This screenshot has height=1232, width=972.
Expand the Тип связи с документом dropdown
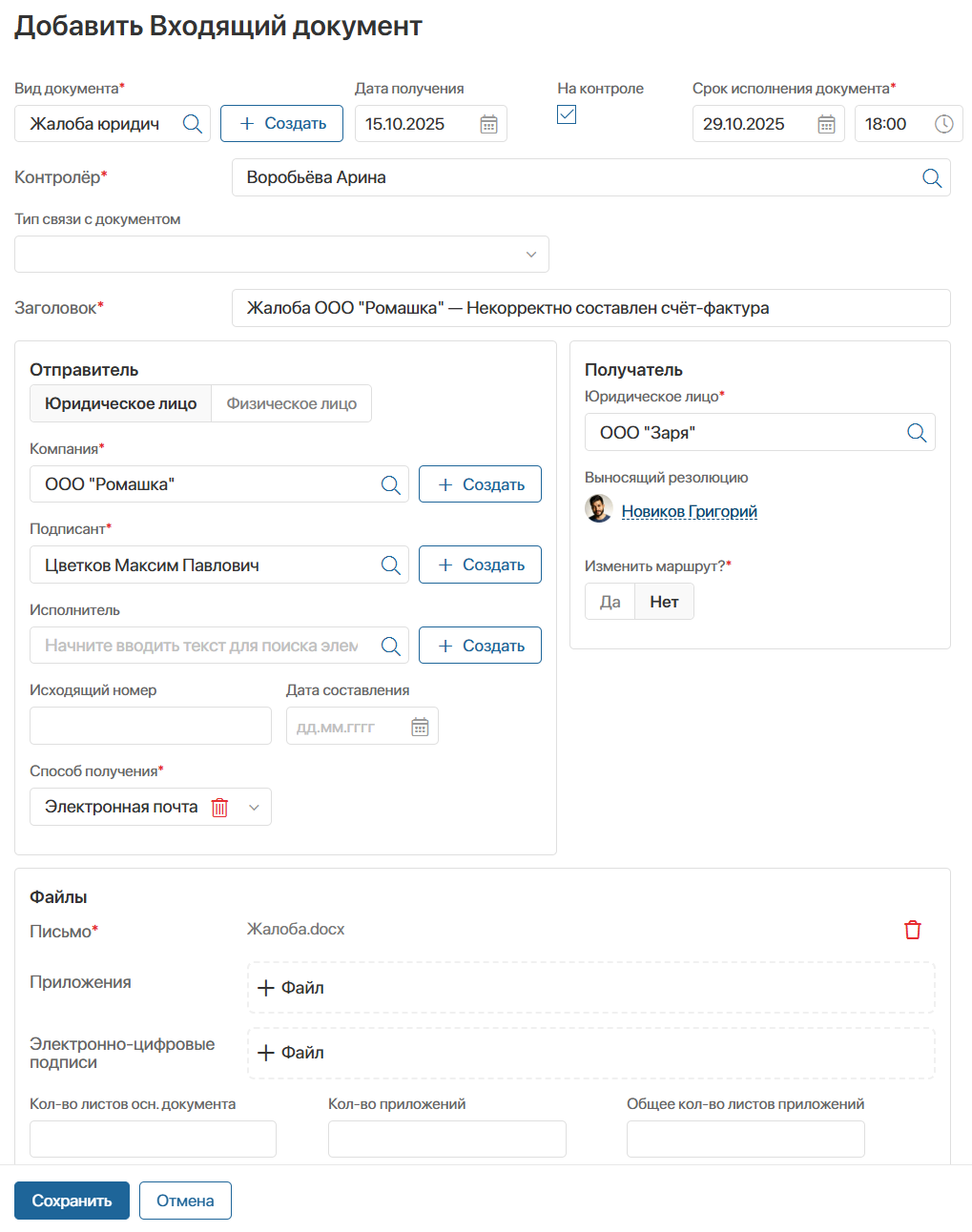pos(530,255)
